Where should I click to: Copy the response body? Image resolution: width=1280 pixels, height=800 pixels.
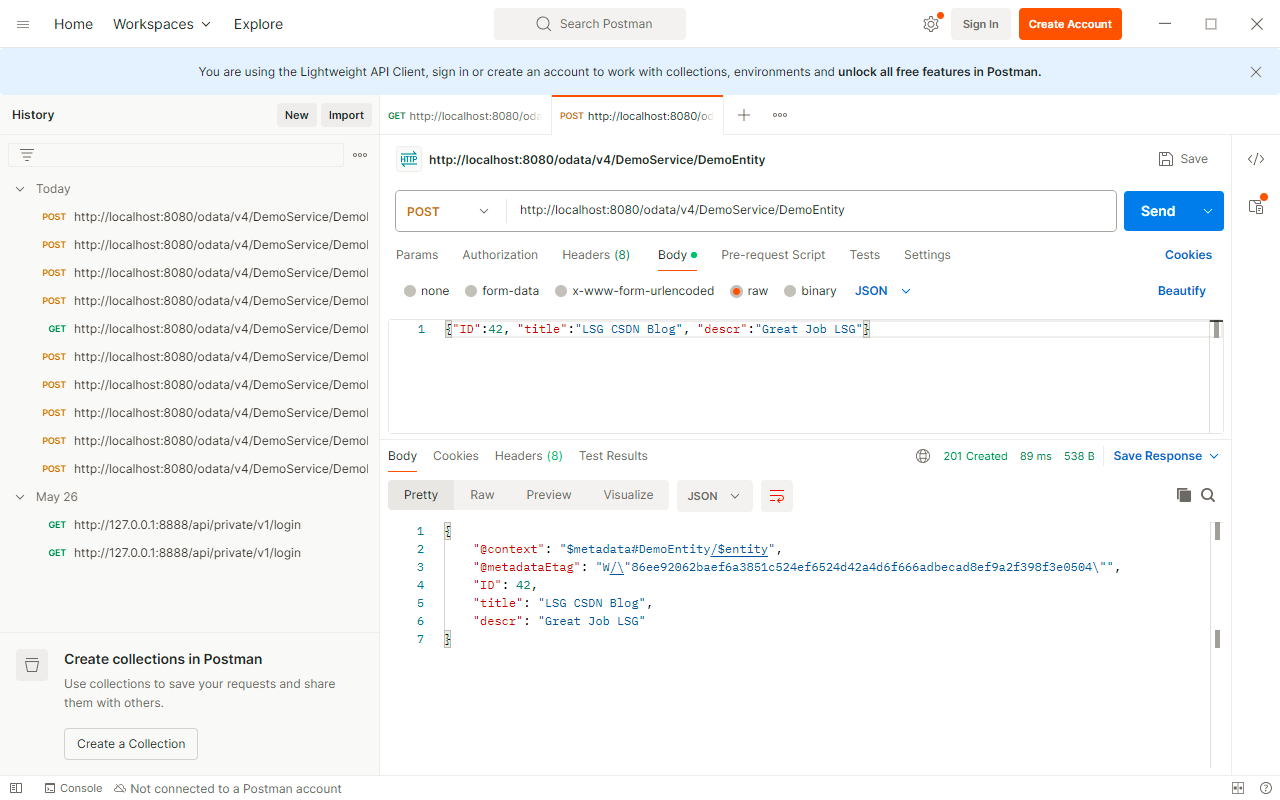coord(1184,495)
